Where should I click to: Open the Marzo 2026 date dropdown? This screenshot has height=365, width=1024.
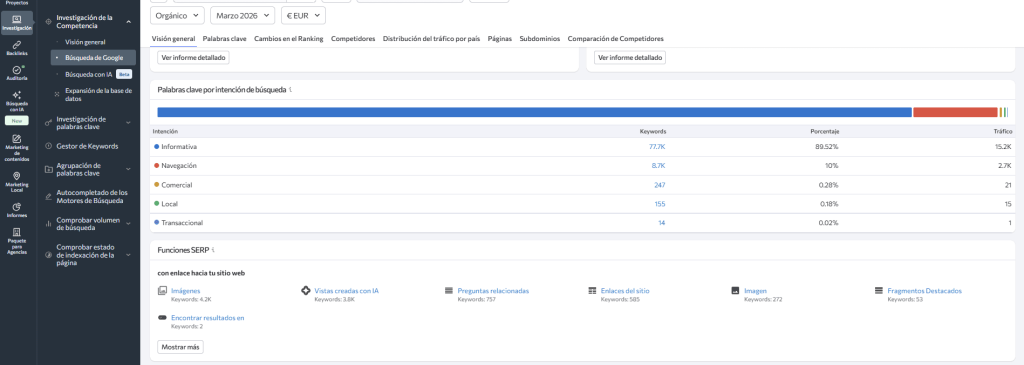pyautogui.click(x=242, y=15)
